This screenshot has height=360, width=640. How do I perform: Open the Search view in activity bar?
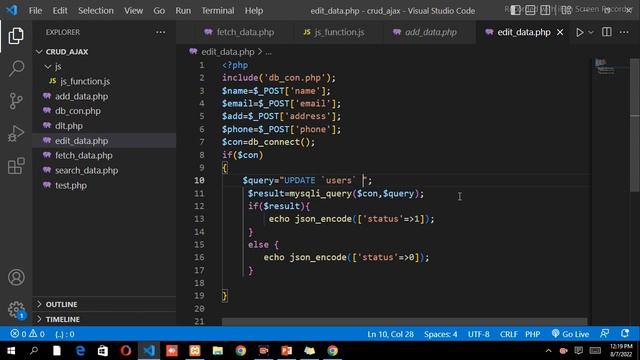[16, 68]
